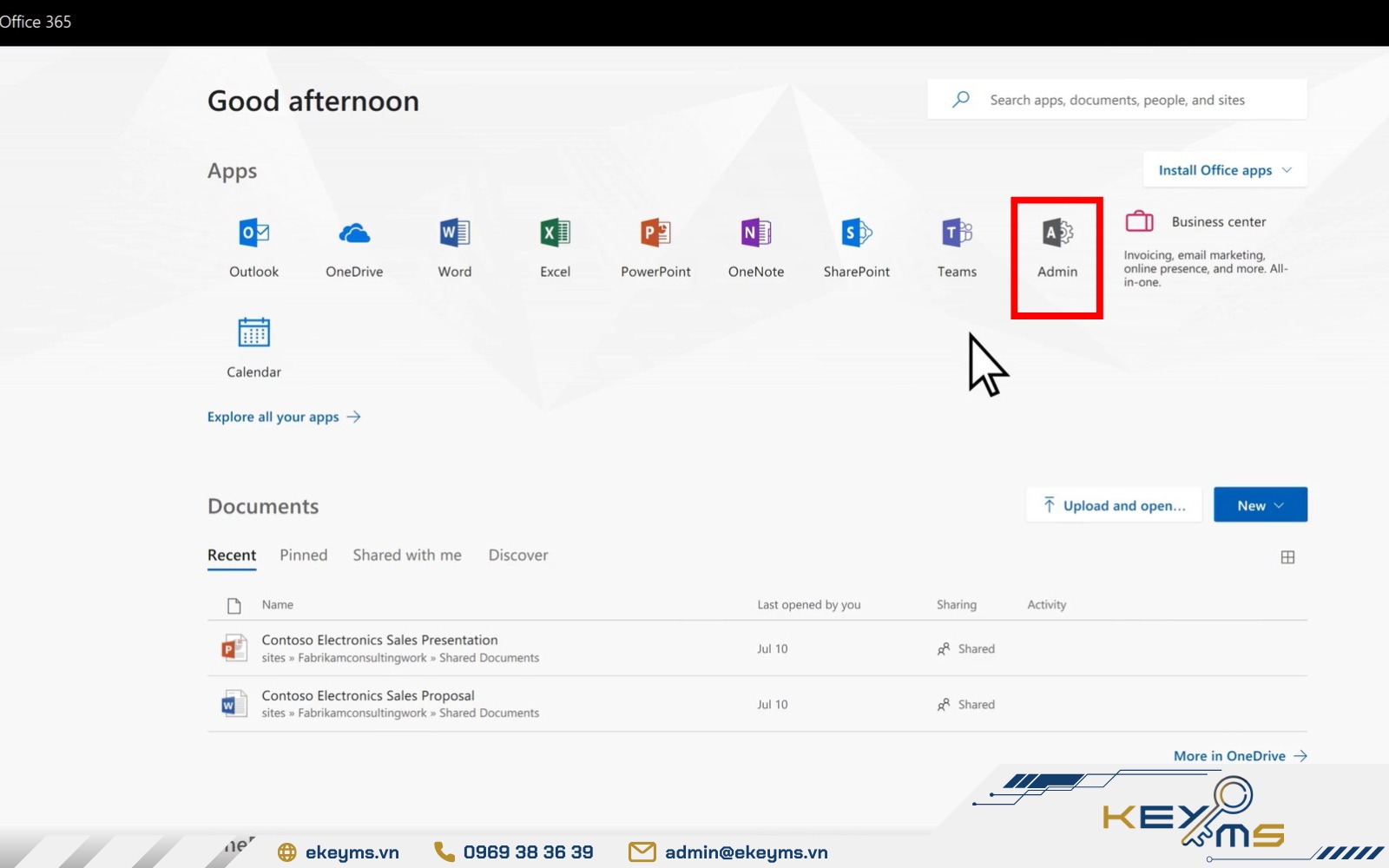This screenshot has height=868, width=1389.
Task: Click the Business center briefcase icon
Action: click(1139, 221)
